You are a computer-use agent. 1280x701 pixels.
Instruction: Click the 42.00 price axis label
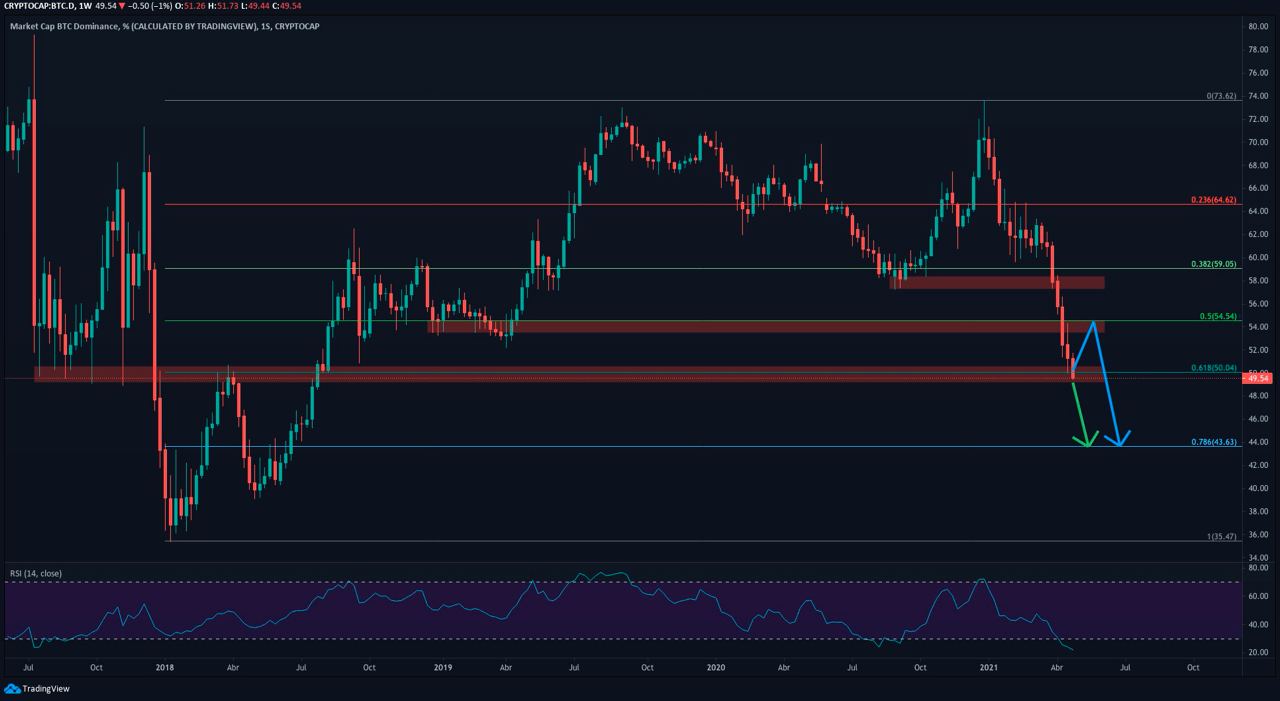point(1257,465)
